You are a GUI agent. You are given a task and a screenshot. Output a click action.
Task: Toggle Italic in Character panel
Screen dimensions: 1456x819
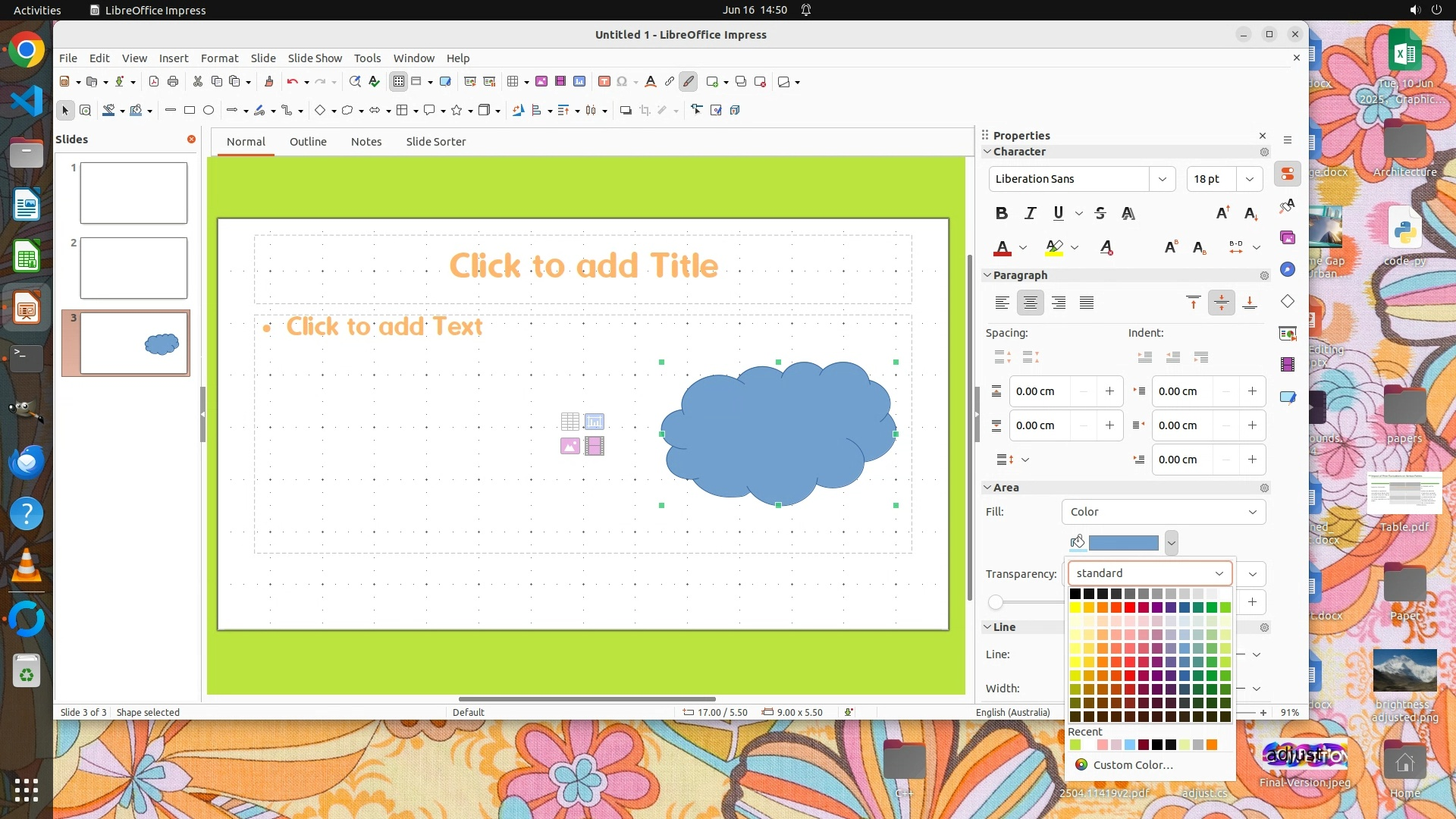click(x=1030, y=213)
